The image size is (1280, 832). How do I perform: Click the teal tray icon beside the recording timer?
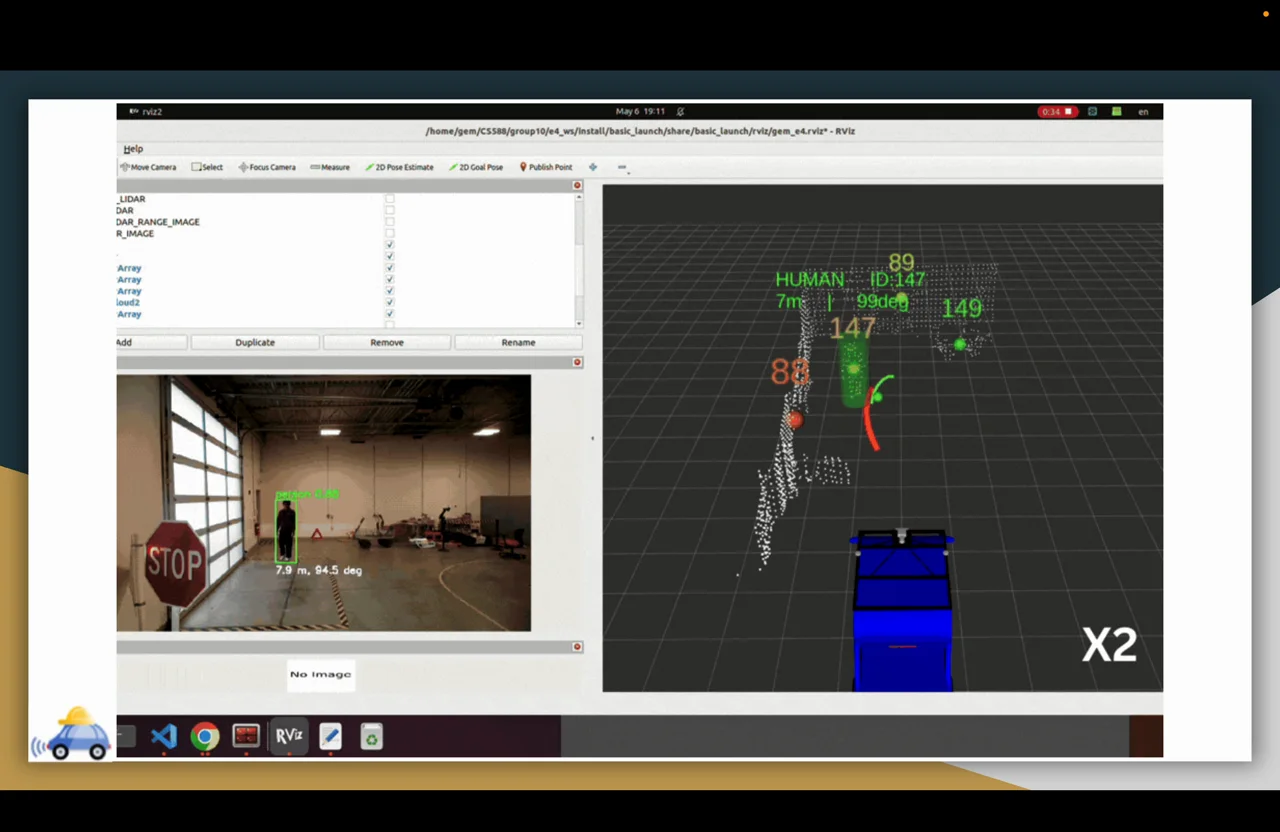point(1093,111)
